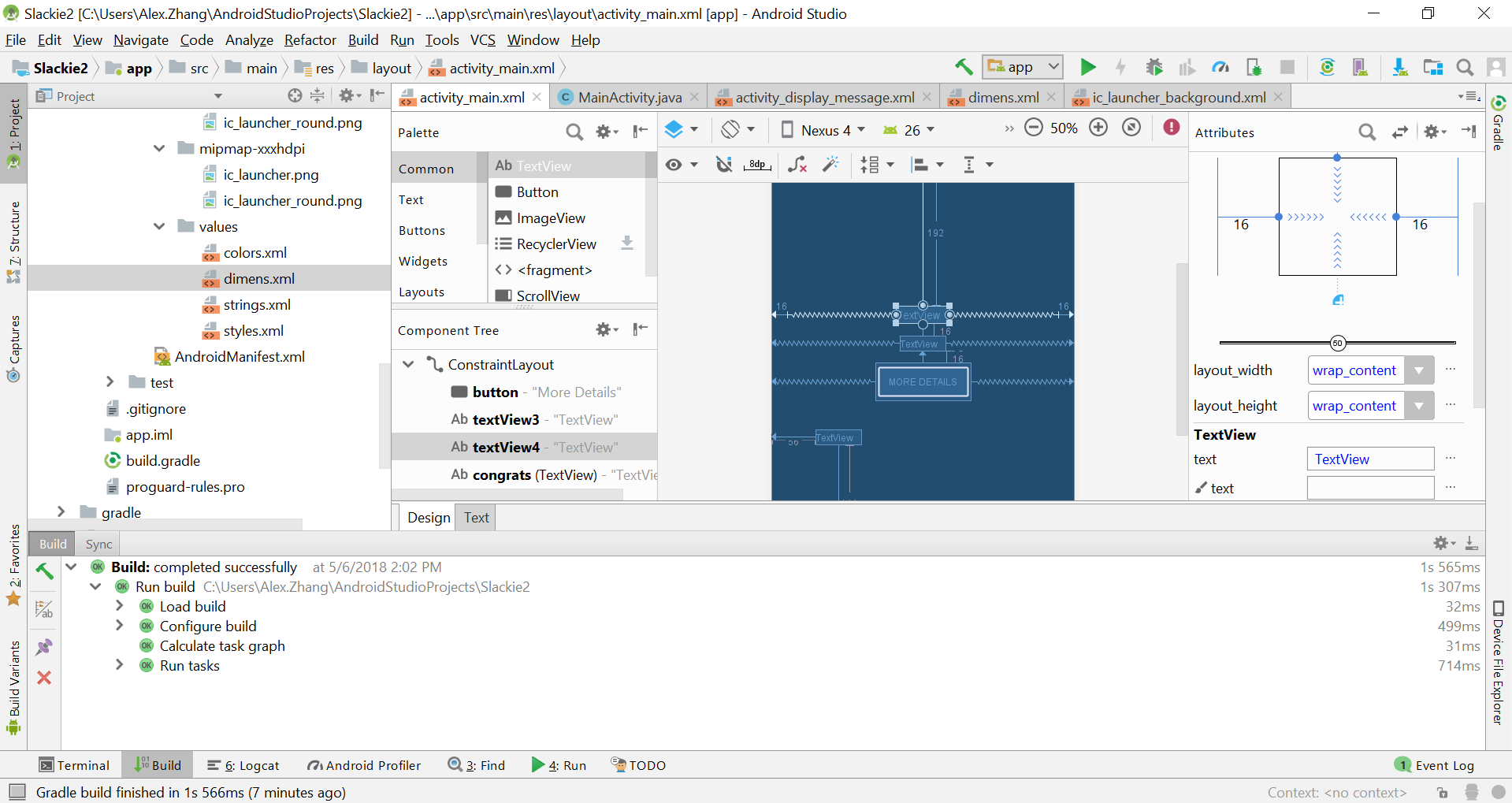Click the Make Project hammer icon
Image resolution: width=1512 pixels, height=803 pixels.
click(963, 68)
